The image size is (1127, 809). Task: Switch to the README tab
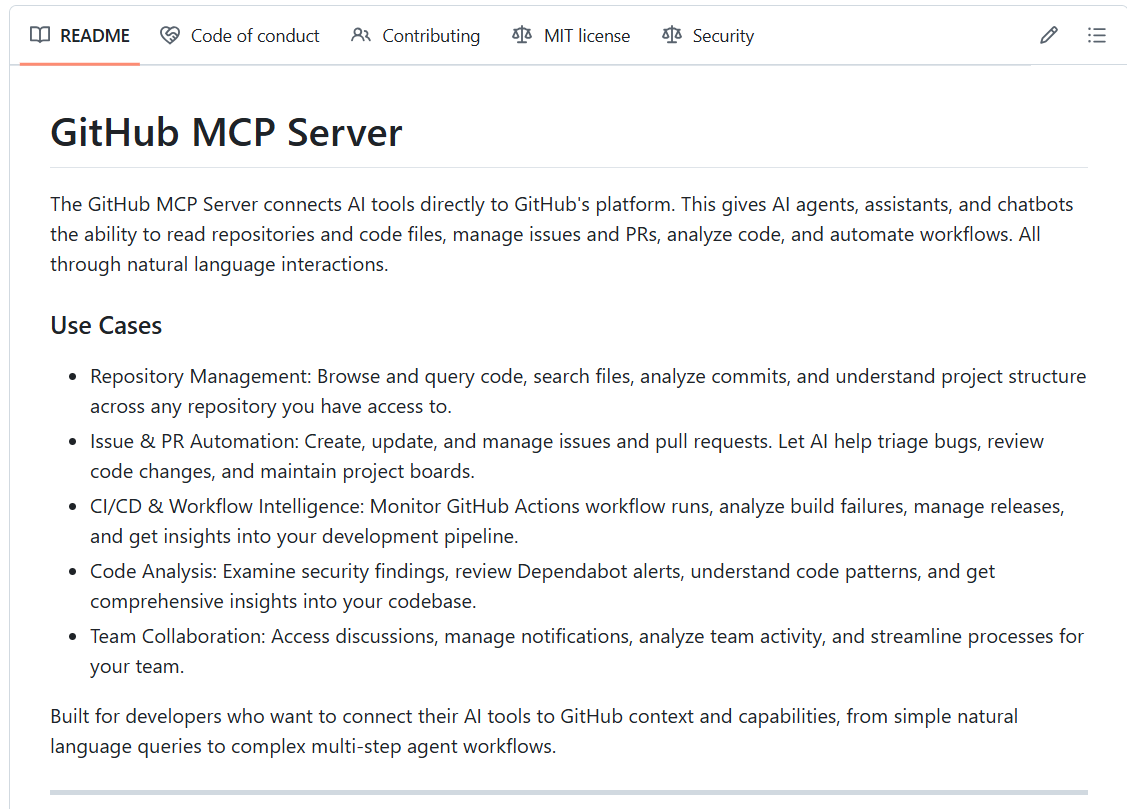coord(80,36)
